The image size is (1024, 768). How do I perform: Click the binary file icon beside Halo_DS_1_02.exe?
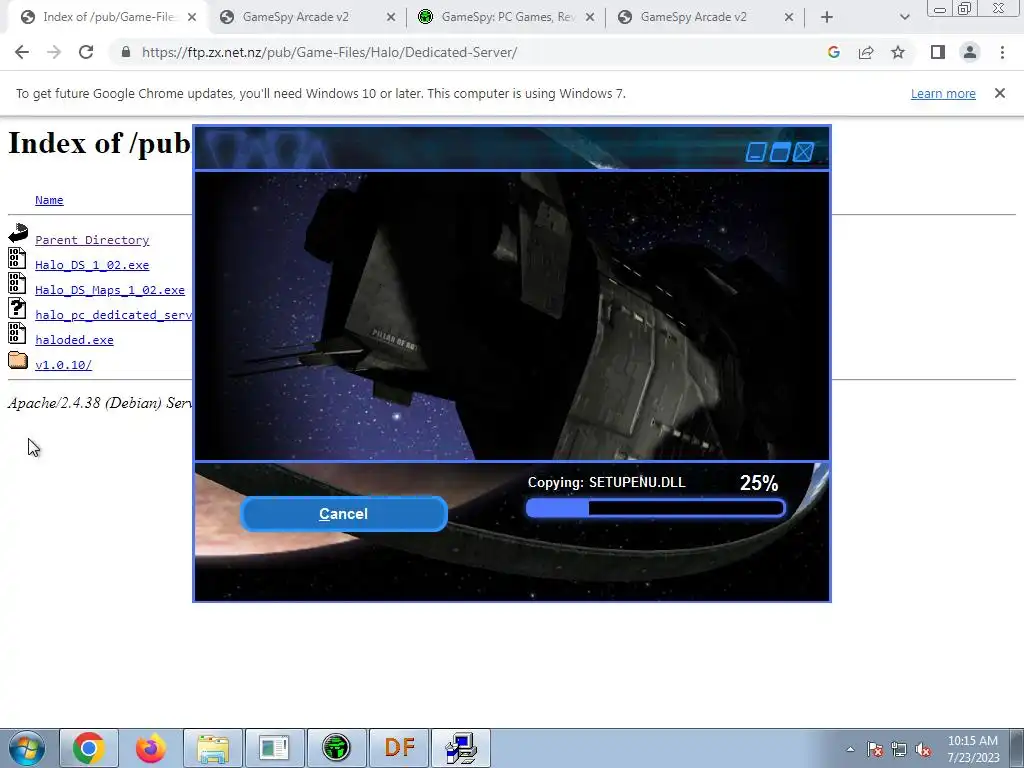click(x=17, y=258)
